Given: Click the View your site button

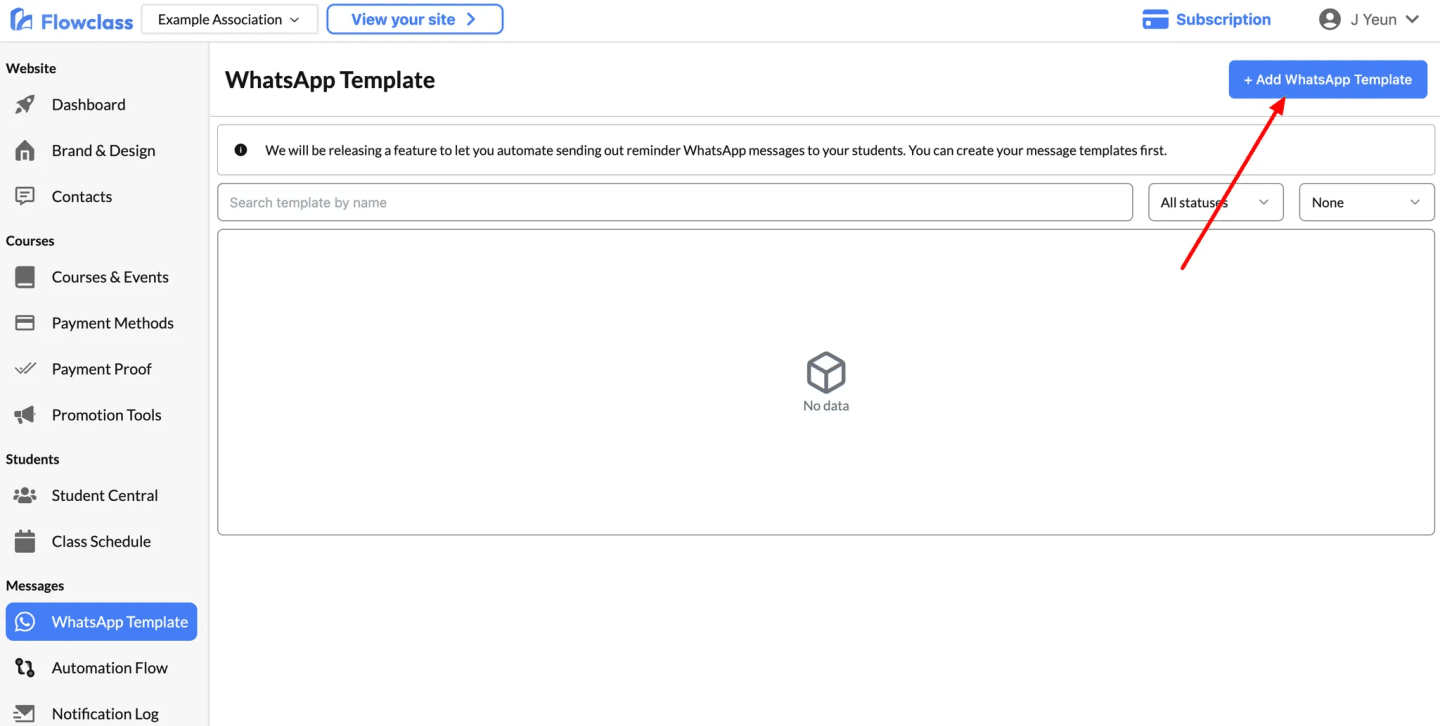Looking at the screenshot, I should click(415, 19).
